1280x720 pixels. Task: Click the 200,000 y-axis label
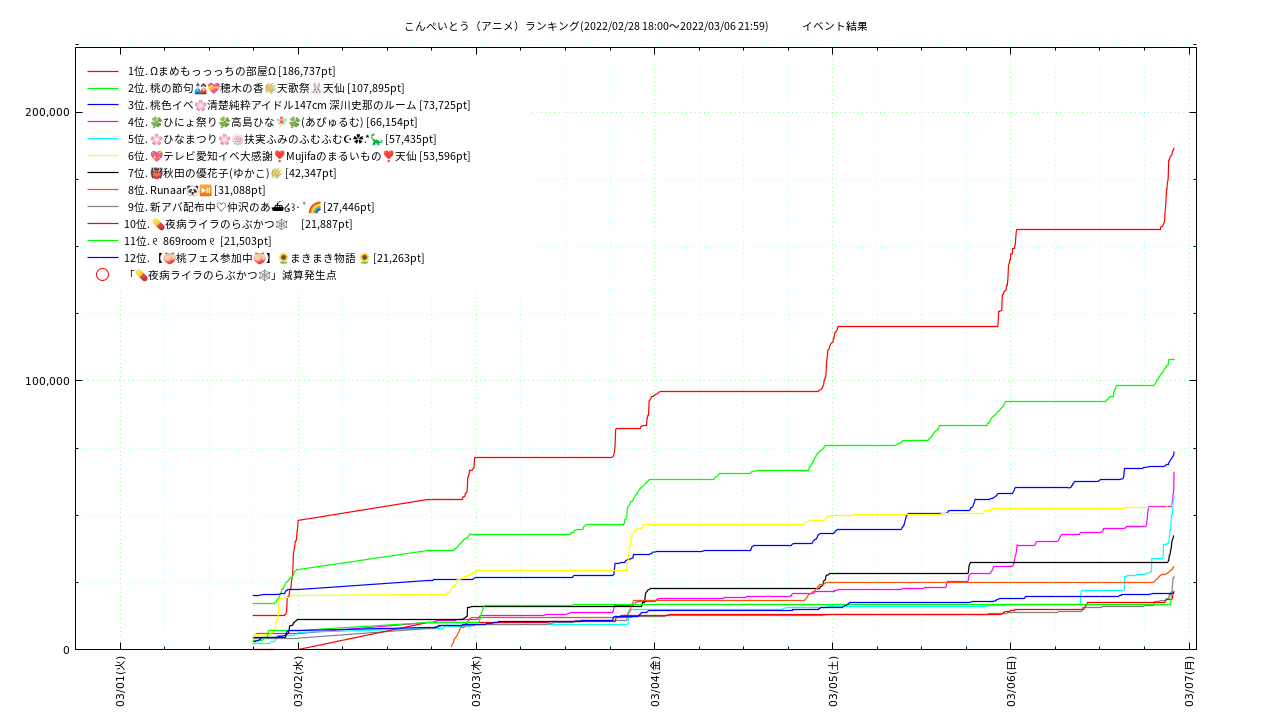coord(46,112)
